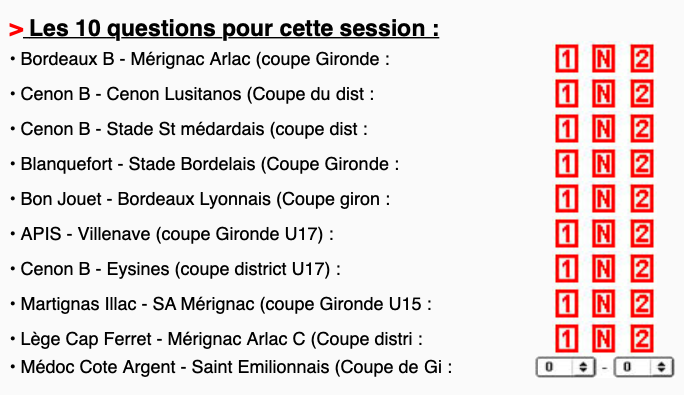Pick 1 for Bordeaux B - Mérignac Arlac
Screen dimensions: 684x395
566,58
